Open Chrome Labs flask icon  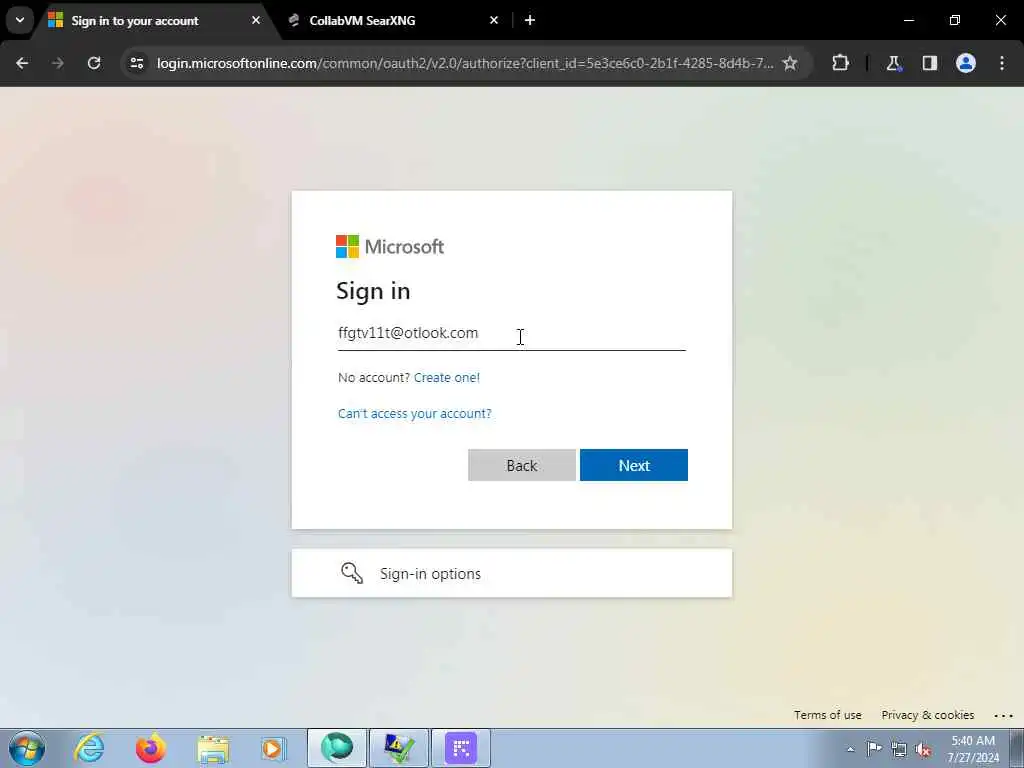(x=893, y=63)
